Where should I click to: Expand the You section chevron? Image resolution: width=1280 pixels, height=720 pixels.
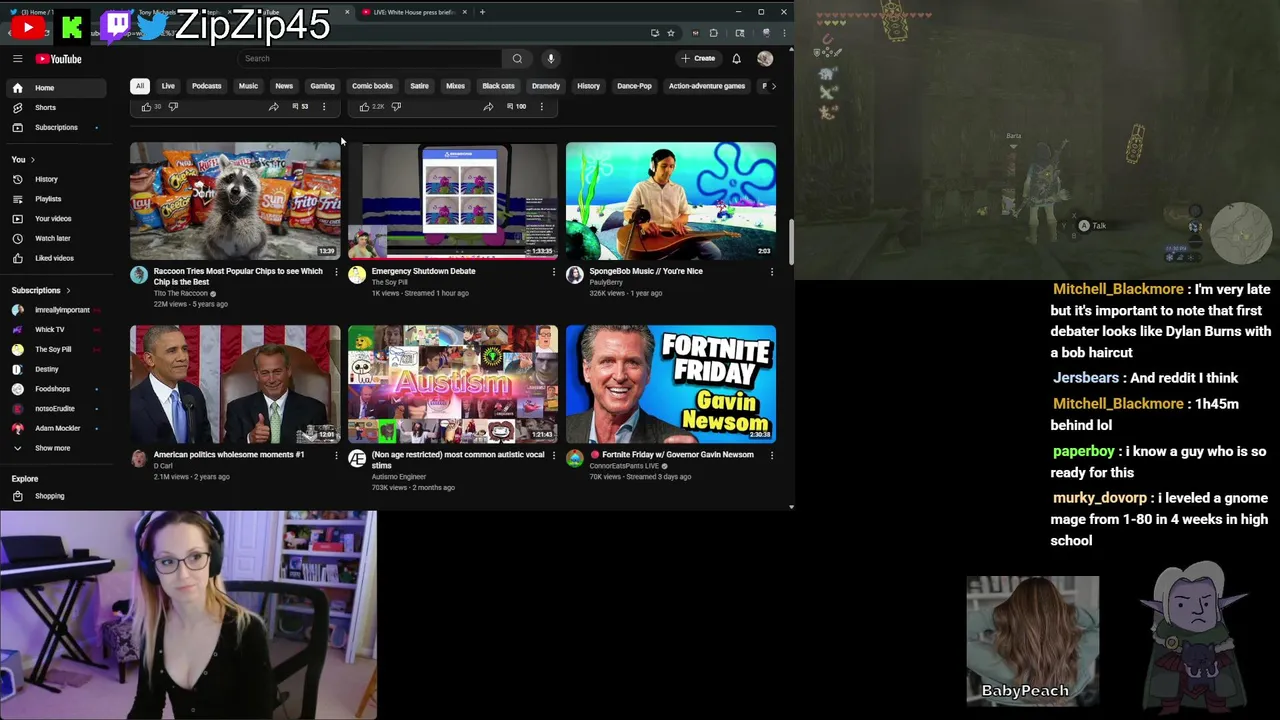32,160
